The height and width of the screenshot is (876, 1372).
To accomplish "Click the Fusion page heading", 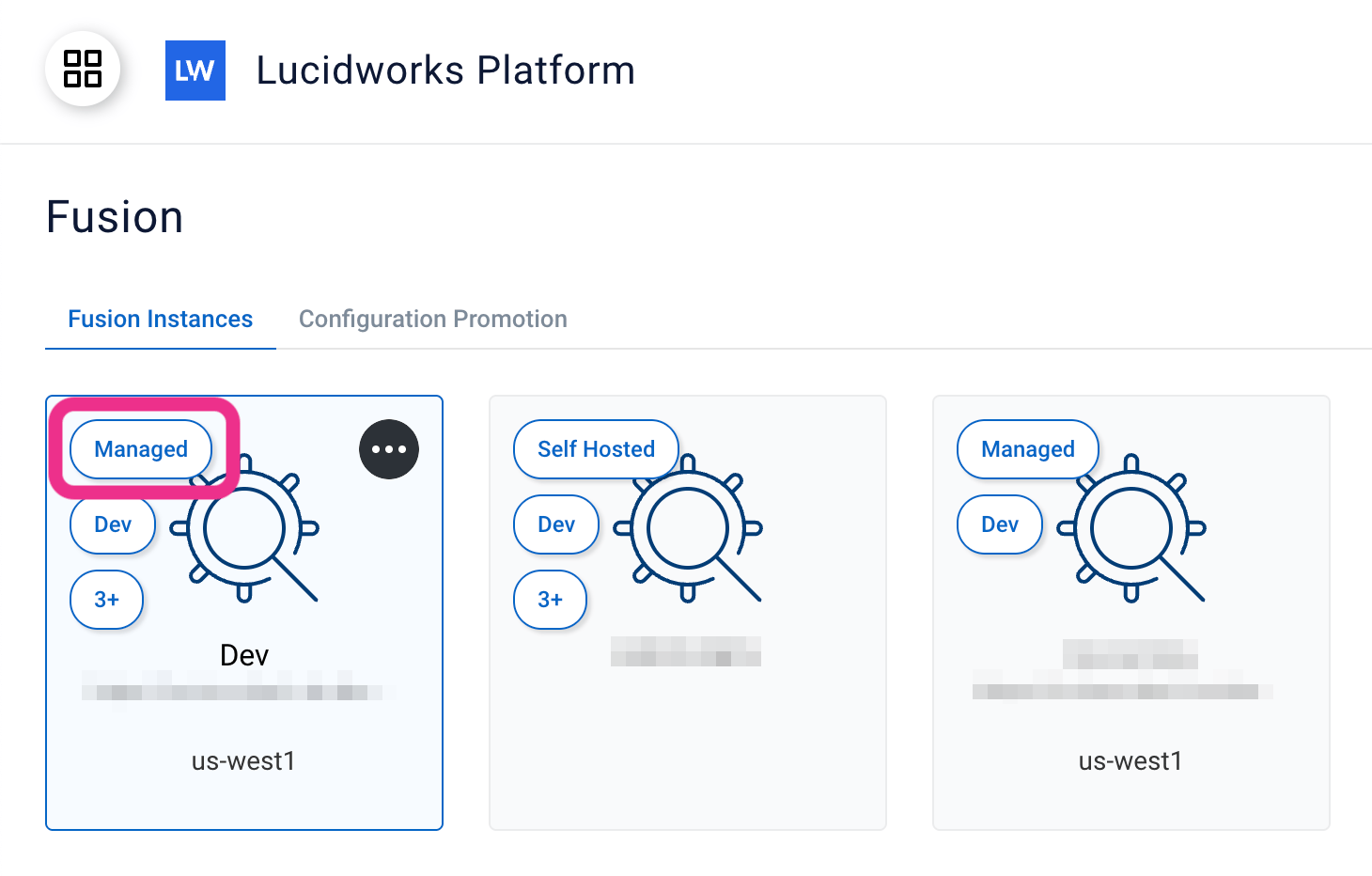I will pos(115,217).
